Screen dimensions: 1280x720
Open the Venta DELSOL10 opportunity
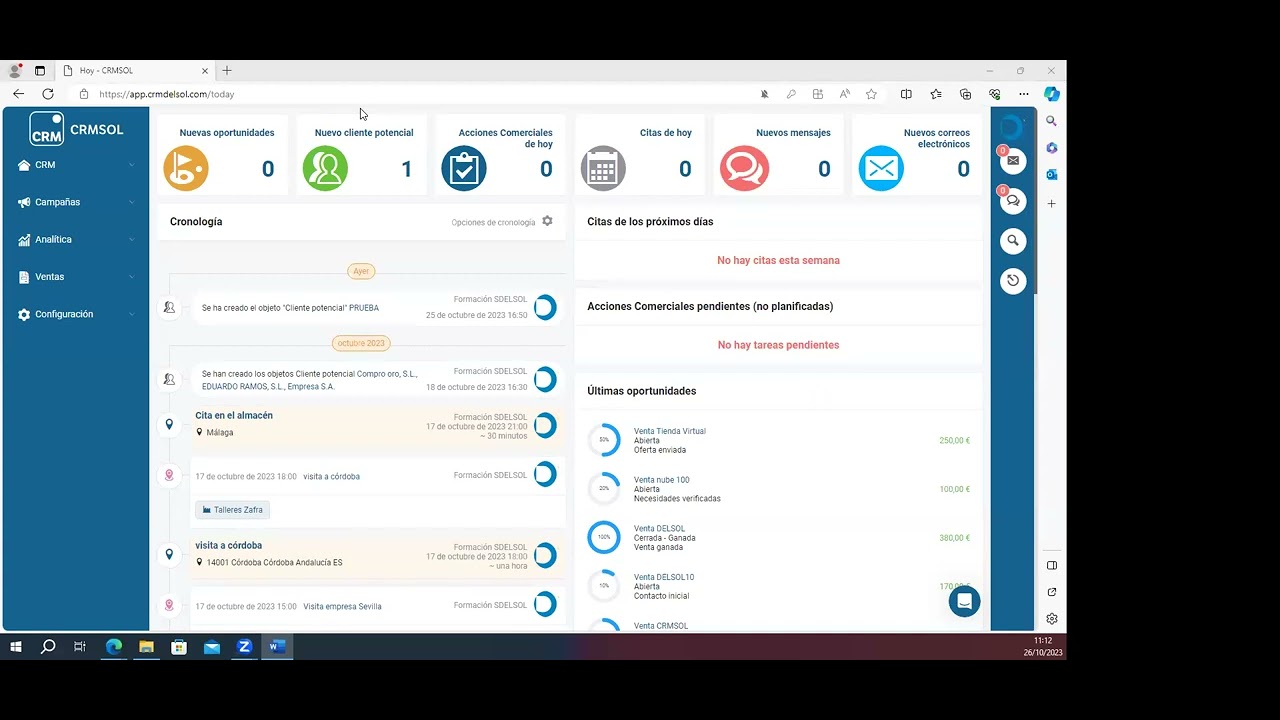664,577
